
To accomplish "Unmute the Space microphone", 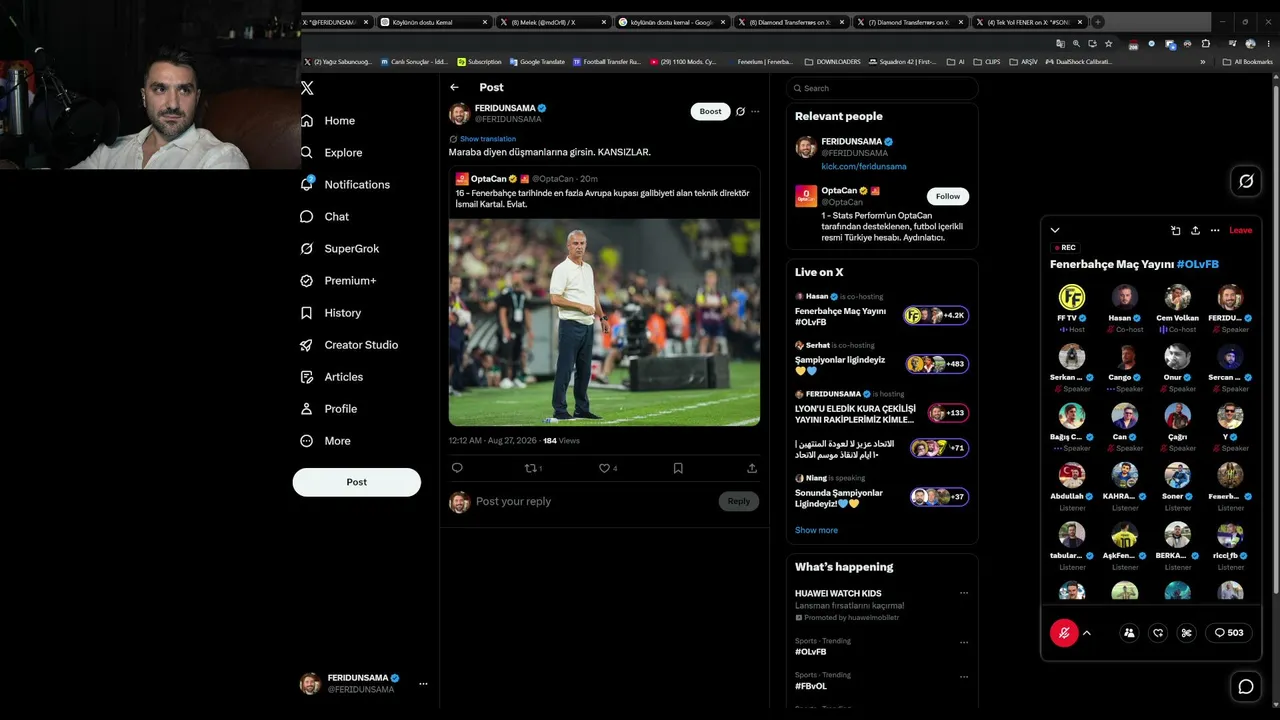I will 1064,633.
